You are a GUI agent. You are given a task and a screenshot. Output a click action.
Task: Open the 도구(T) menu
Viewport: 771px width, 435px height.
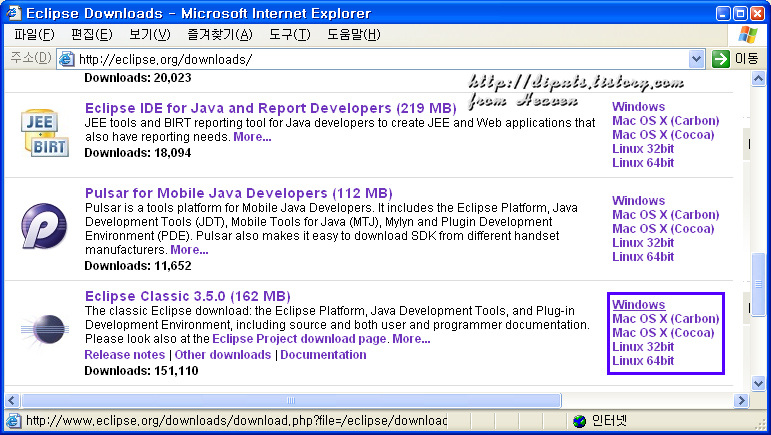(290, 35)
